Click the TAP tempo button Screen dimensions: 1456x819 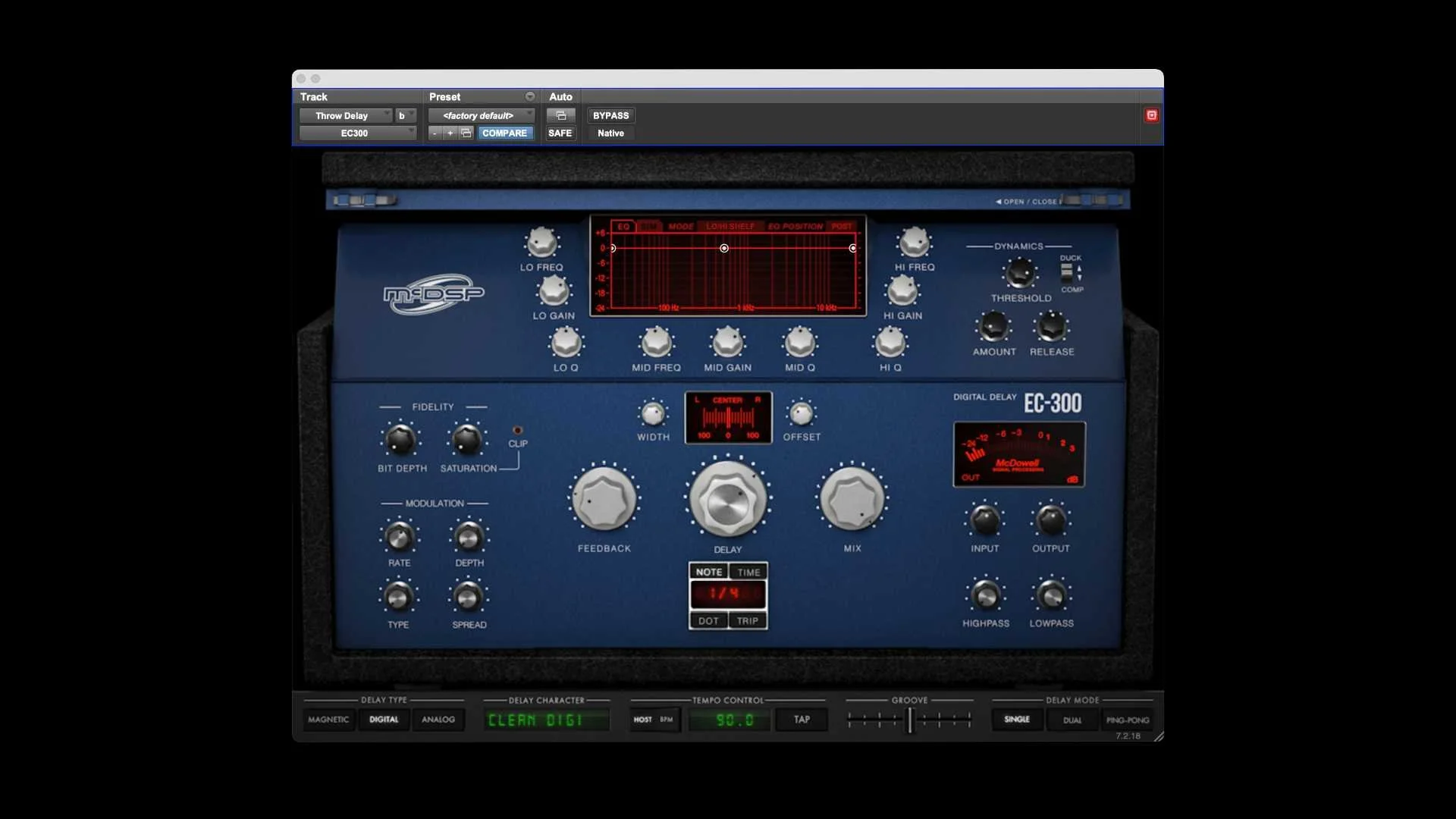pos(802,720)
